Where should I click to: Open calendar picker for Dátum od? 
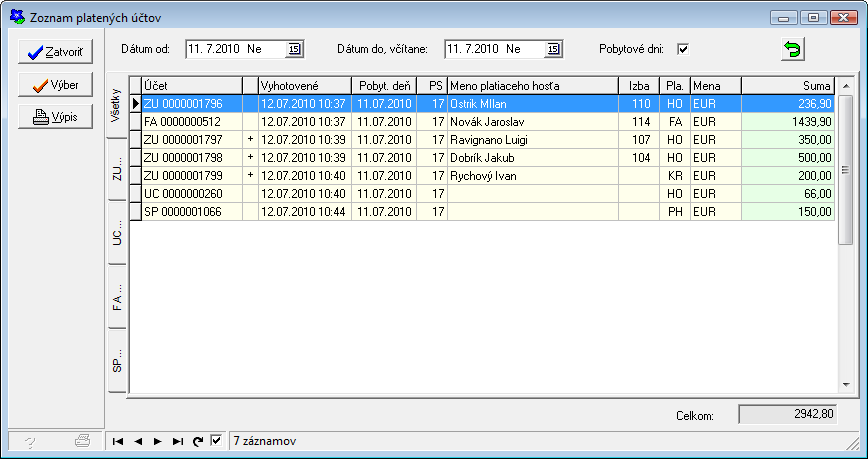[293, 48]
